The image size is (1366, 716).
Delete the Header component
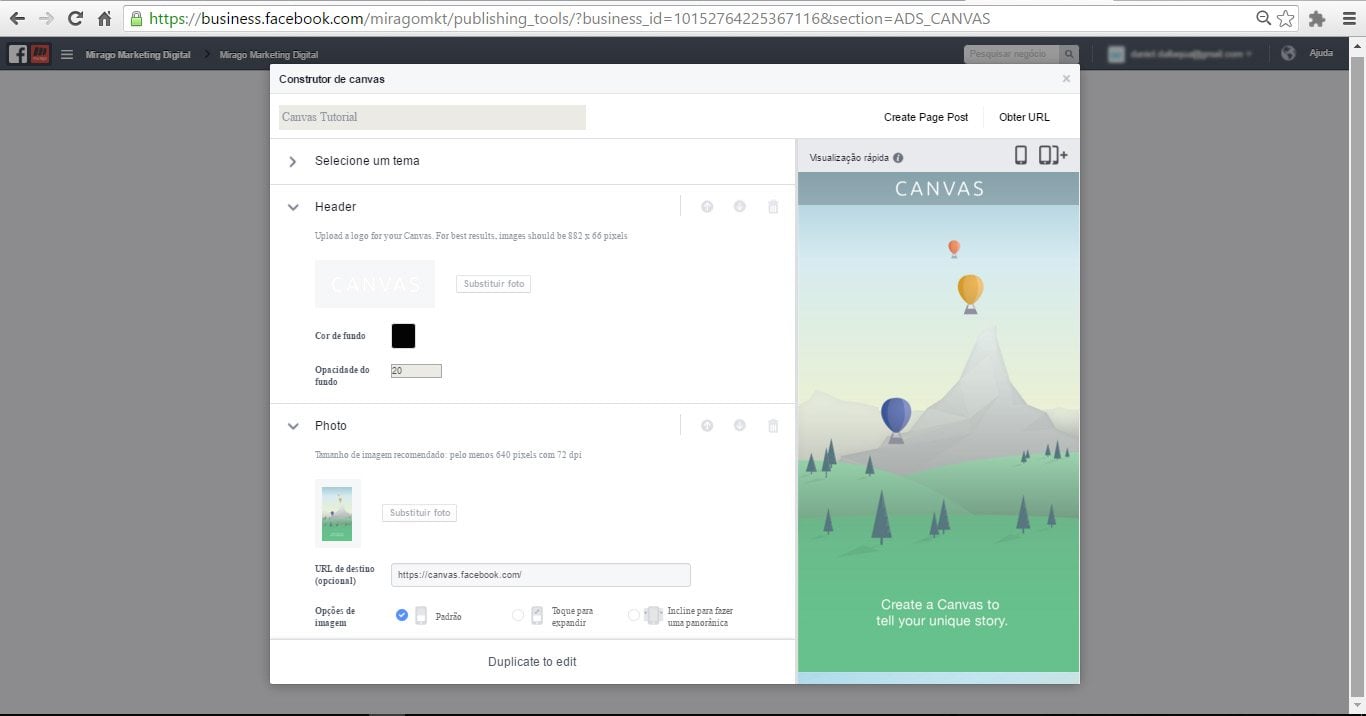(x=773, y=207)
